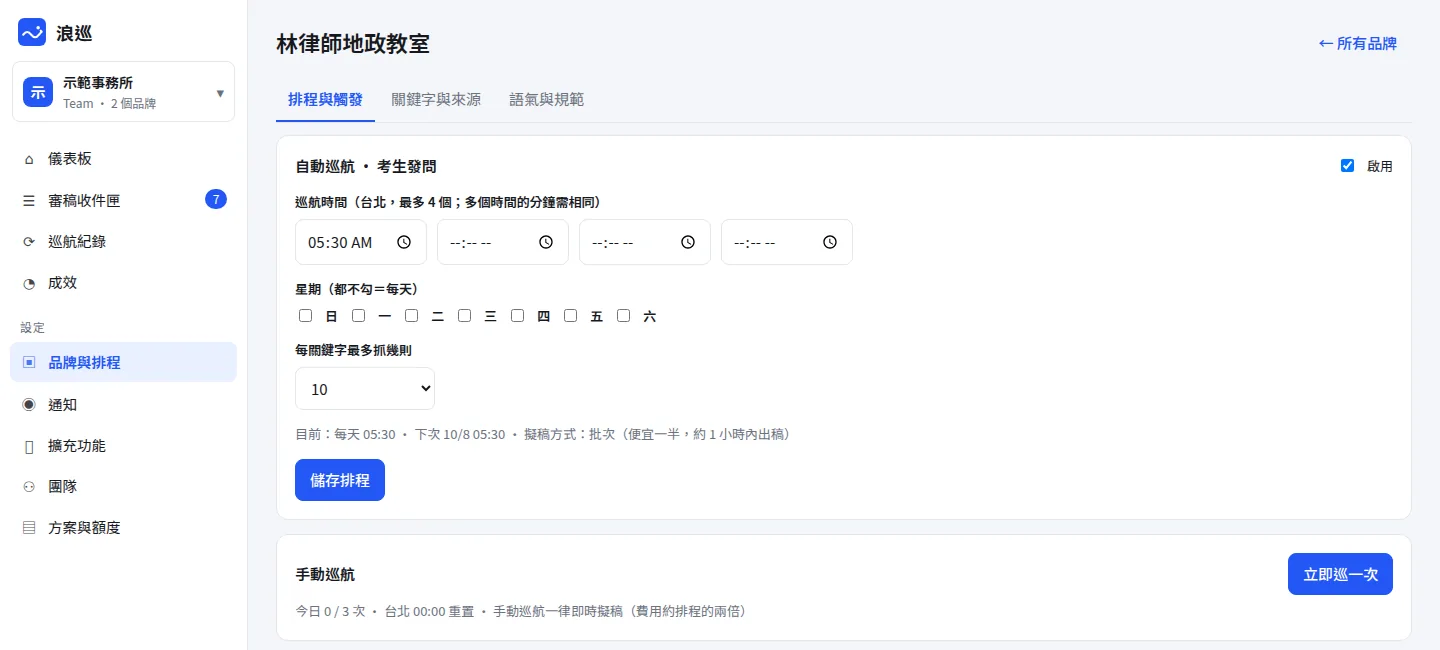Image resolution: width=1440 pixels, height=650 pixels.
Task: Expand the 示範事務所 workspace switcher arrow
Action: [x=220, y=93]
